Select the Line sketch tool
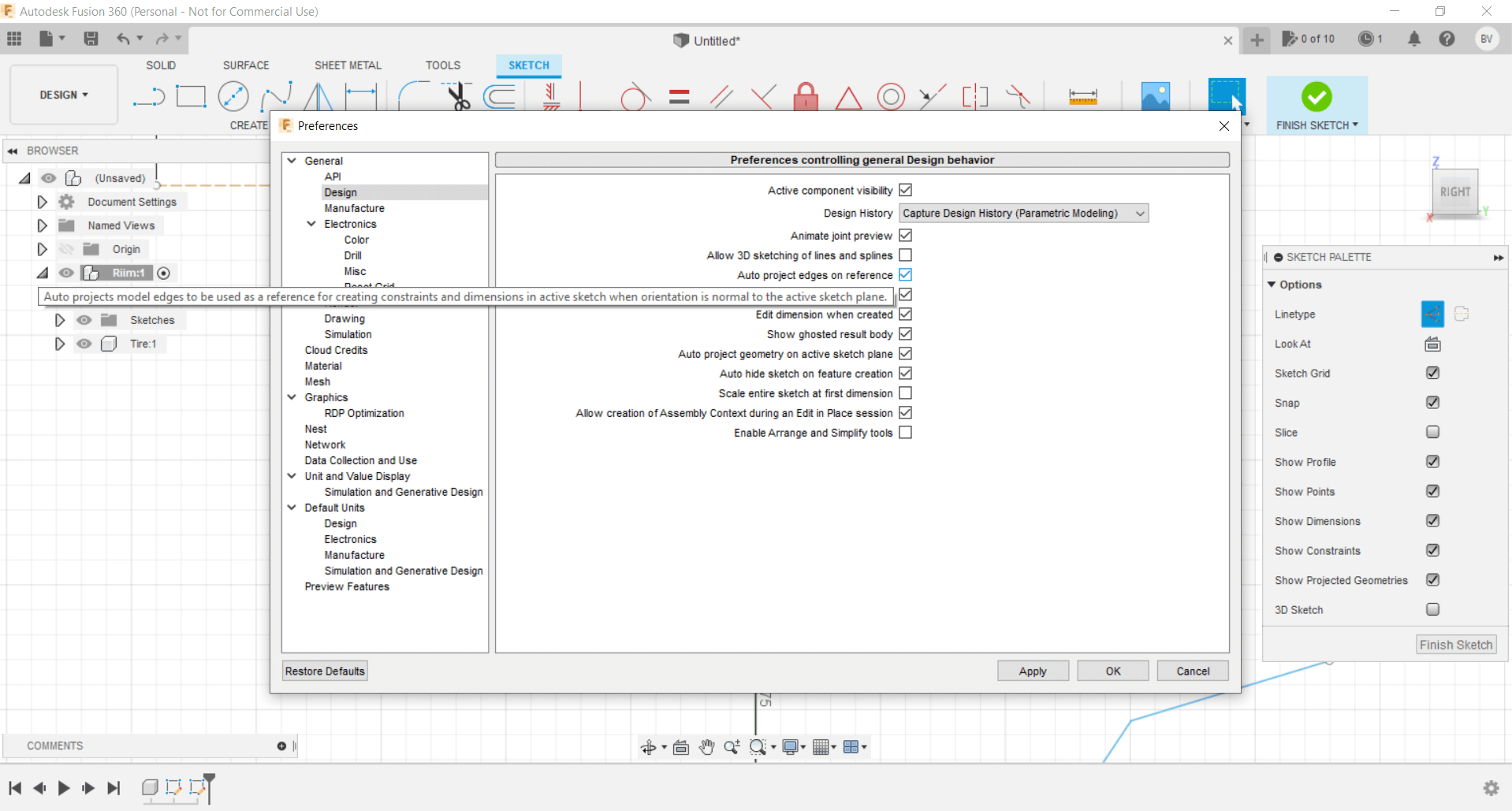This screenshot has width=1512, height=811. [148, 97]
